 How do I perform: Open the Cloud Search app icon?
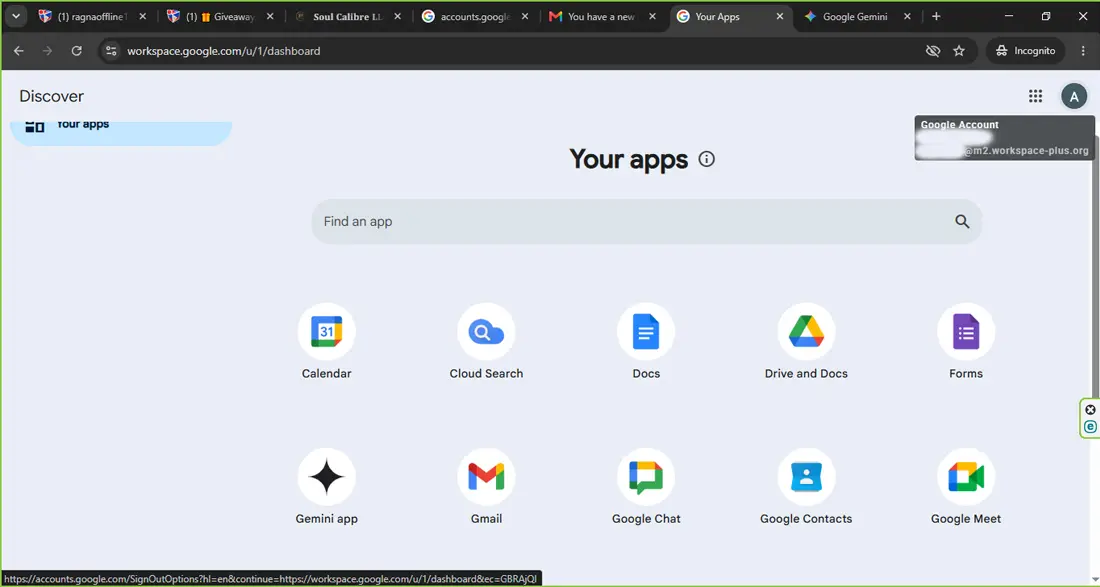[x=486, y=332]
